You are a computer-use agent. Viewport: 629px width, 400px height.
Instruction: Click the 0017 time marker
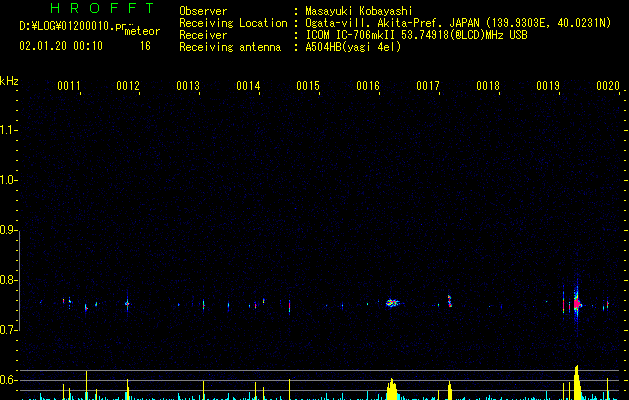pyautogui.click(x=428, y=85)
